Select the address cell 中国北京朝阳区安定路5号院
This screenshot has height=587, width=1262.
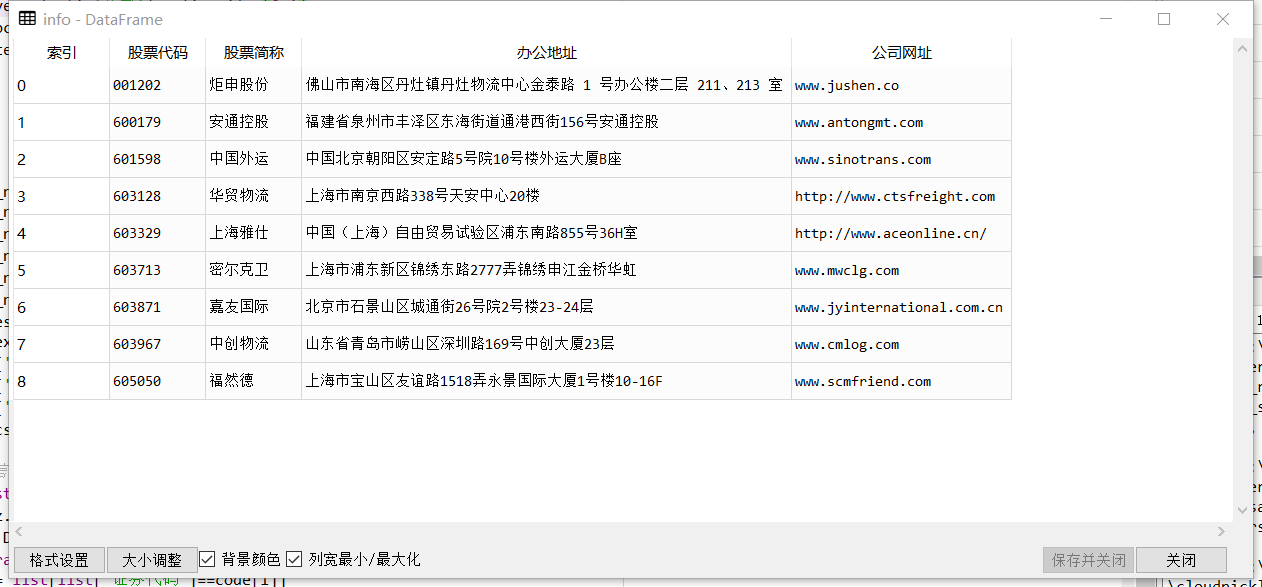tap(547, 160)
